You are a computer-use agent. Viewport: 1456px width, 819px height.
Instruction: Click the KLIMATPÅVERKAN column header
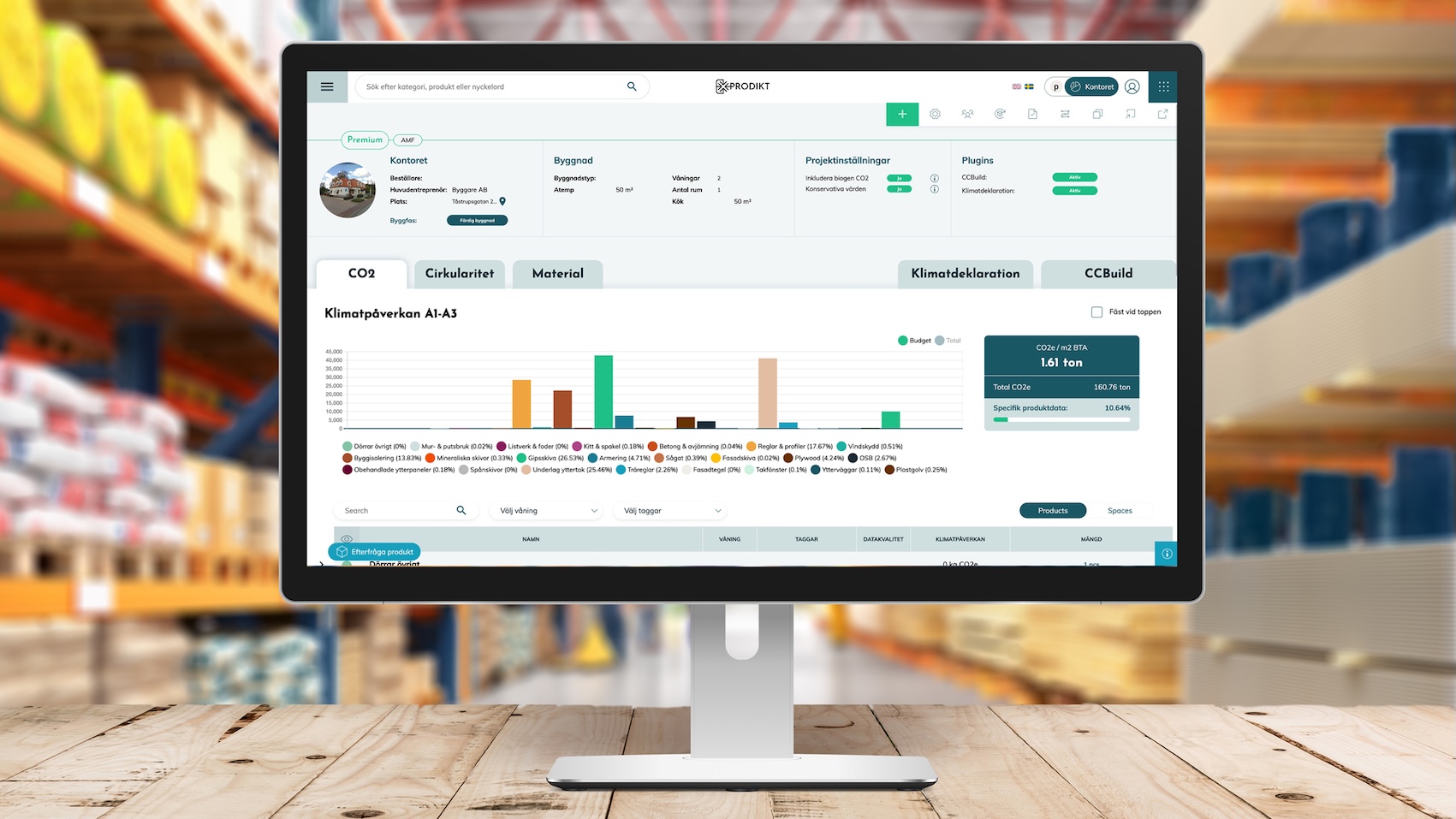[960, 539]
